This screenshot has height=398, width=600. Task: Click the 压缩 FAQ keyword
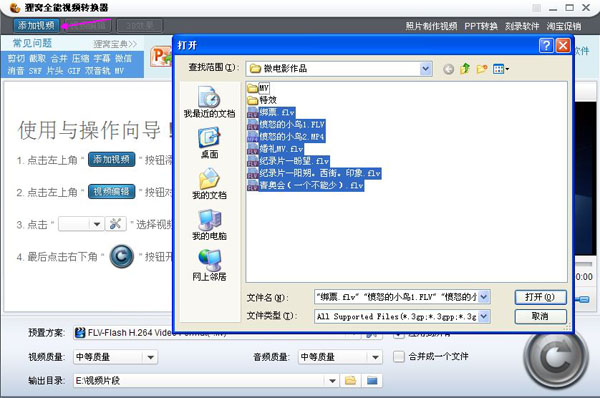(x=80, y=59)
